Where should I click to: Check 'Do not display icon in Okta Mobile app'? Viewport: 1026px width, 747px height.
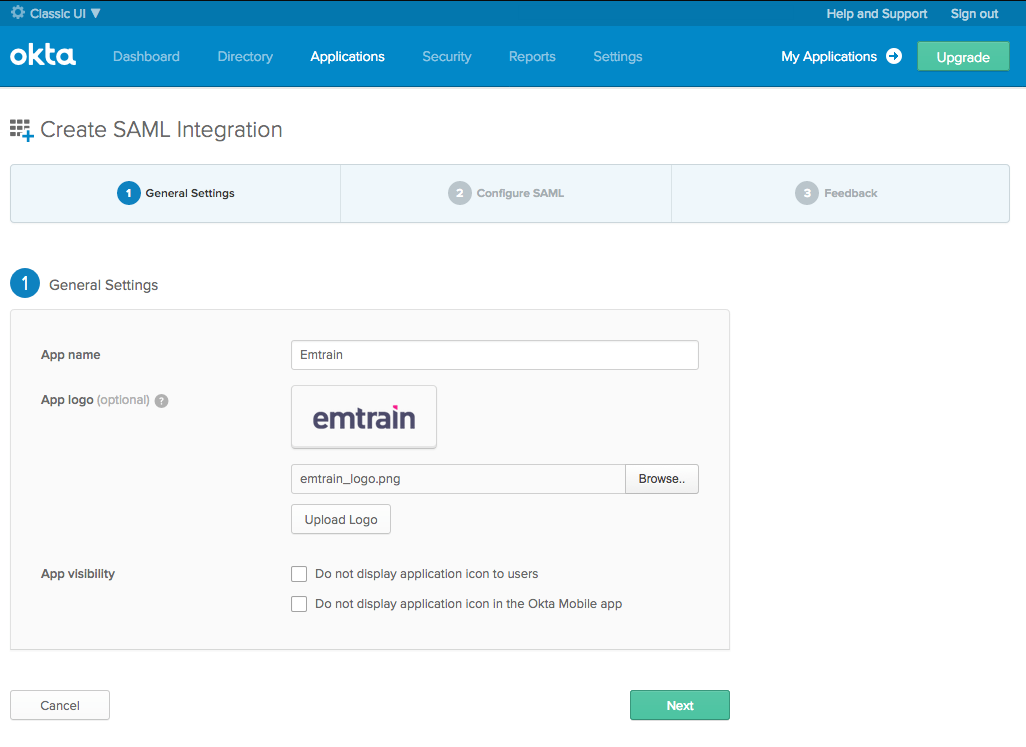(x=299, y=604)
